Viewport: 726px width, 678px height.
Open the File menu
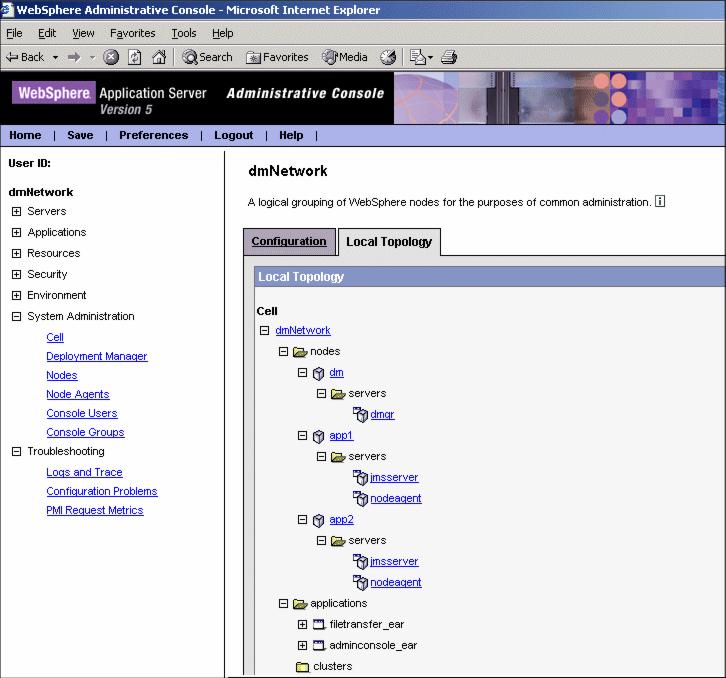[14, 33]
